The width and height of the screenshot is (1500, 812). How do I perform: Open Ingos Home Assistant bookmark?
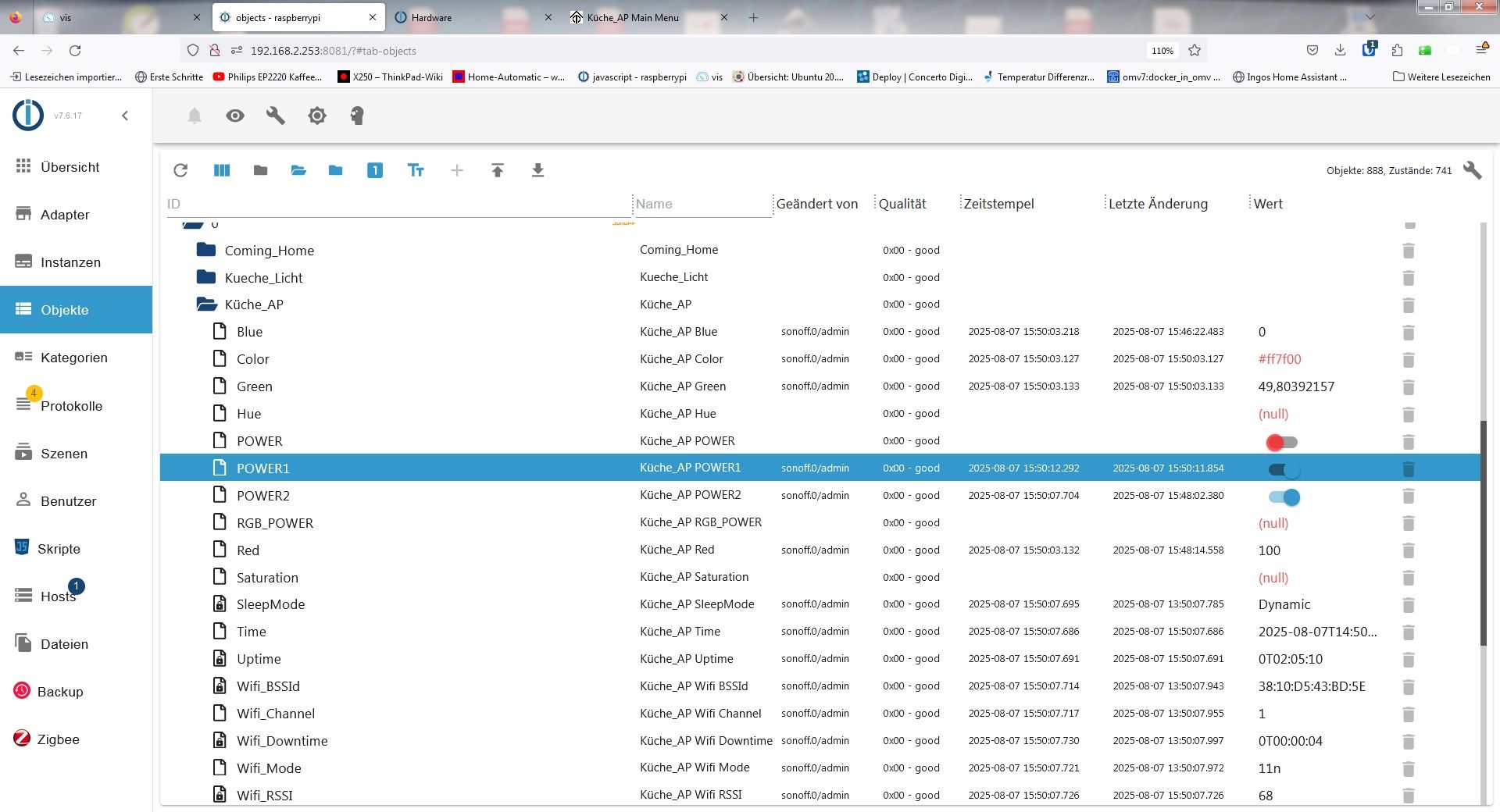1290,77
